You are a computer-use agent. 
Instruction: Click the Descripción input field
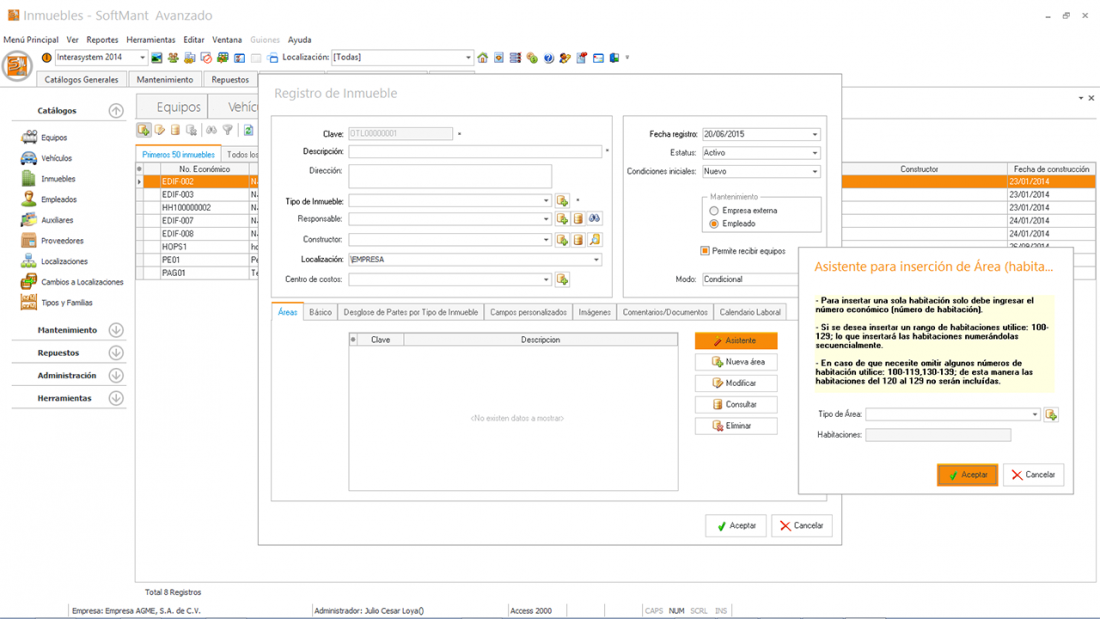[x=475, y=152]
